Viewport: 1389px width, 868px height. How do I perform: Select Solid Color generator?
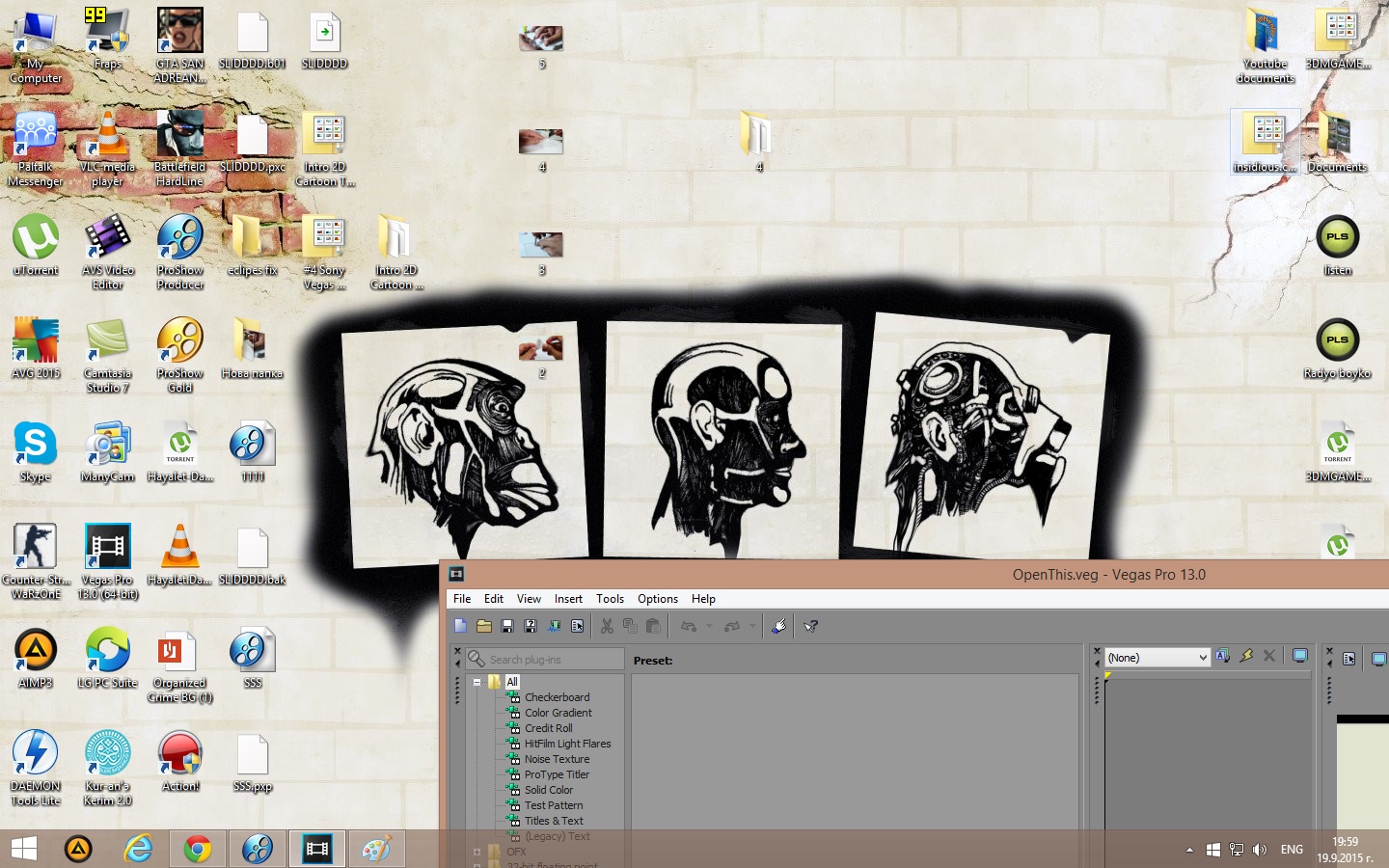click(x=549, y=790)
